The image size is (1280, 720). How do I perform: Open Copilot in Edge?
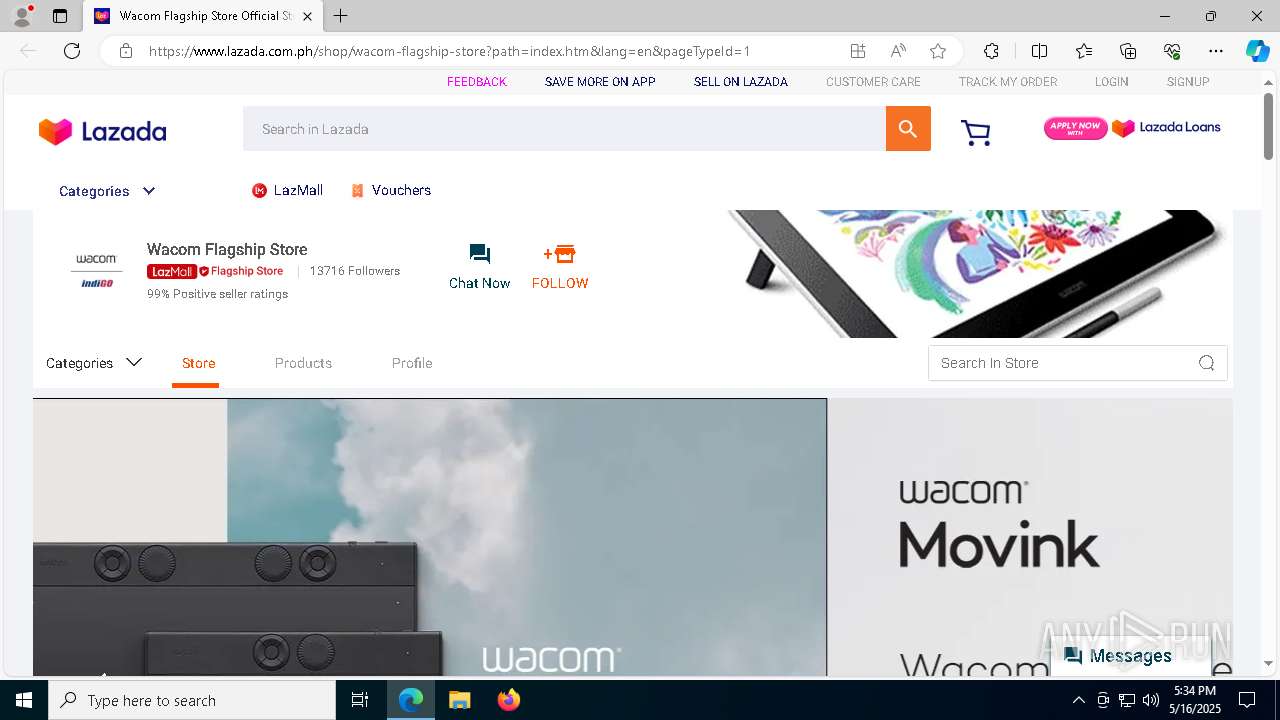1257,51
